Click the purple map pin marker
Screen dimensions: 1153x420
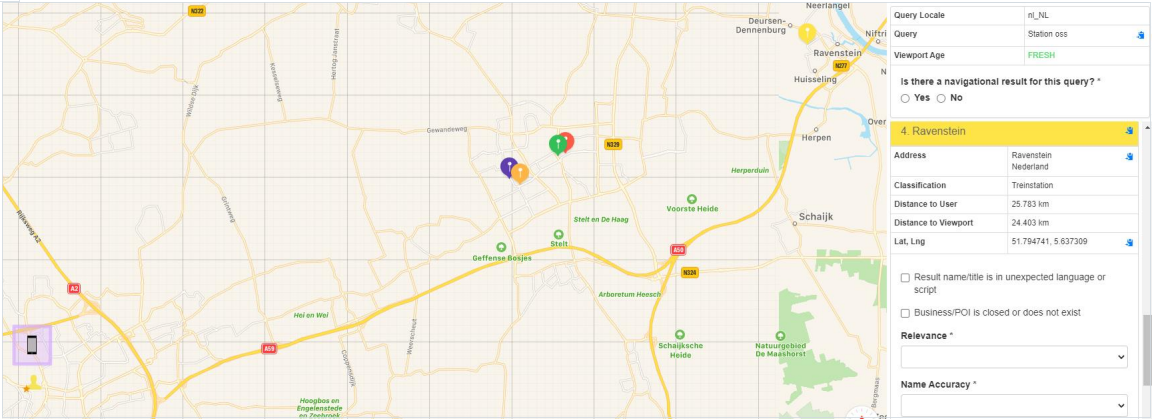[x=509, y=168]
